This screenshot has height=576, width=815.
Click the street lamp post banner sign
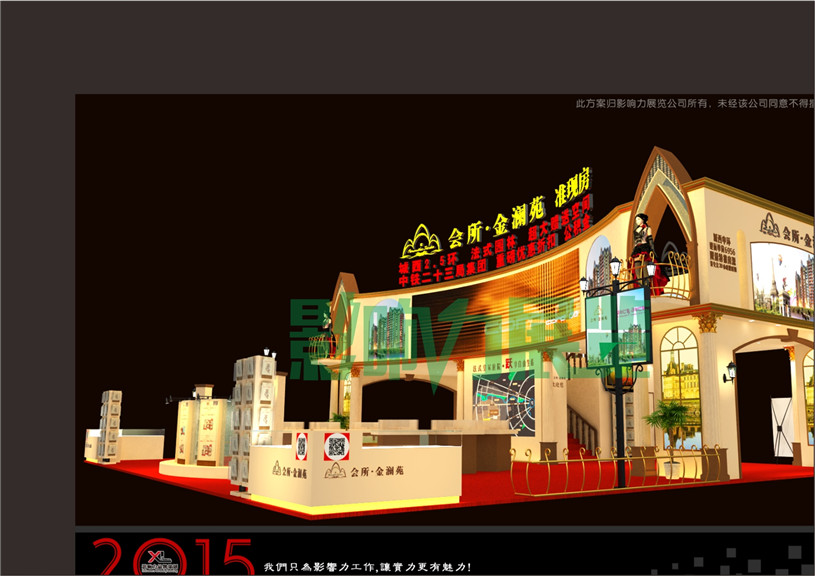tap(617, 326)
